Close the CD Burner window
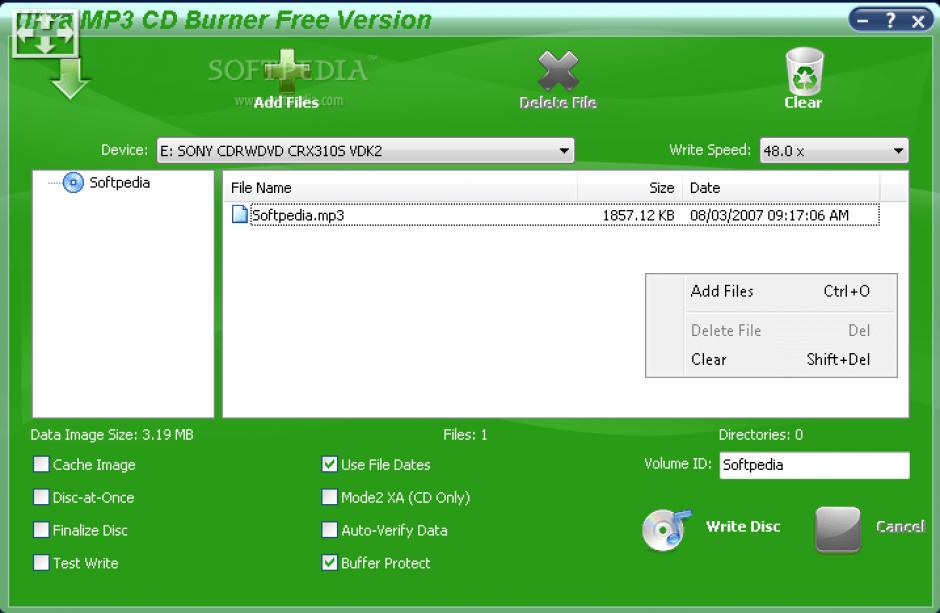The height and width of the screenshot is (613, 940). click(918, 22)
